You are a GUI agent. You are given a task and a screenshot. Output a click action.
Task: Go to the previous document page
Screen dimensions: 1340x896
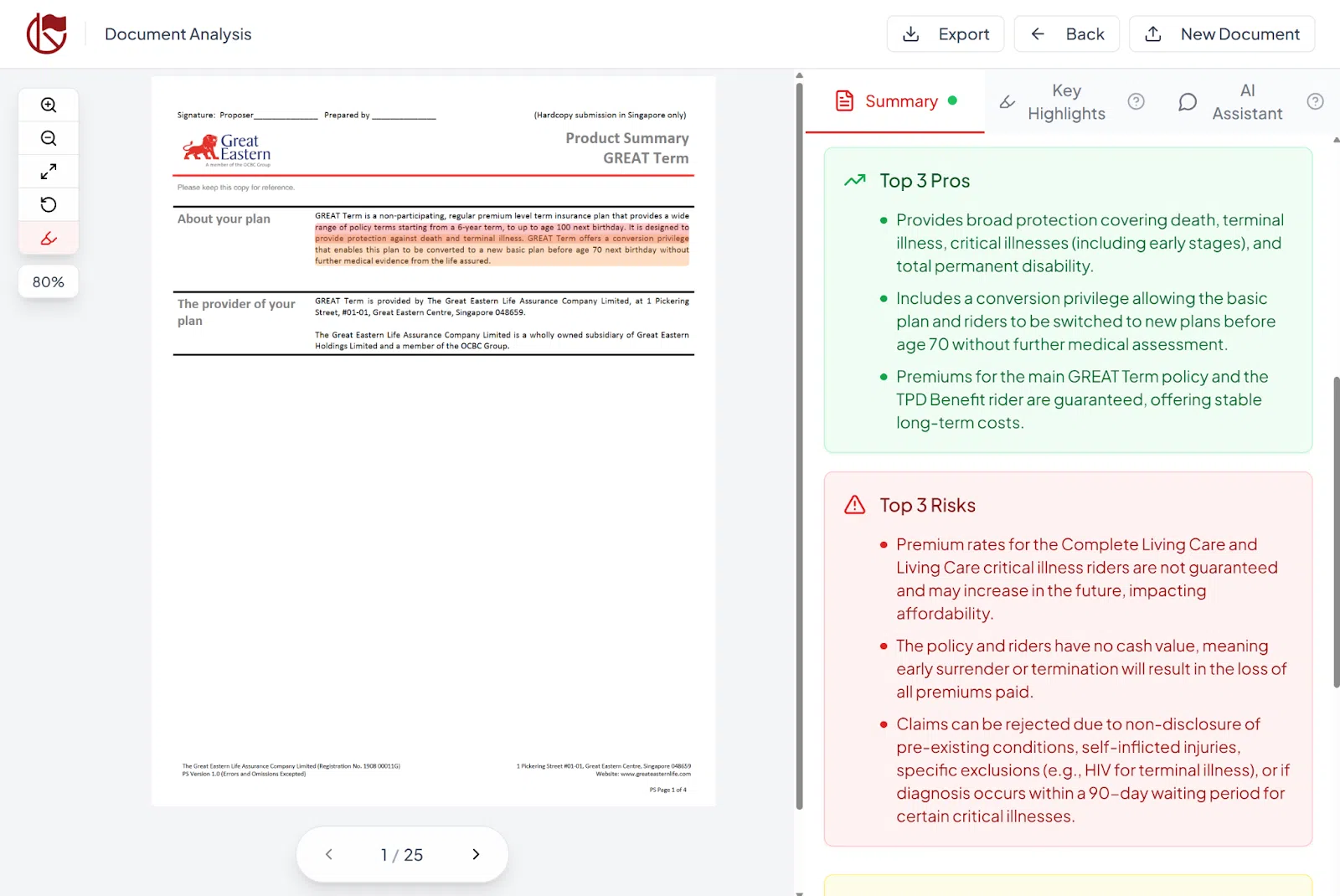pos(329,854)
